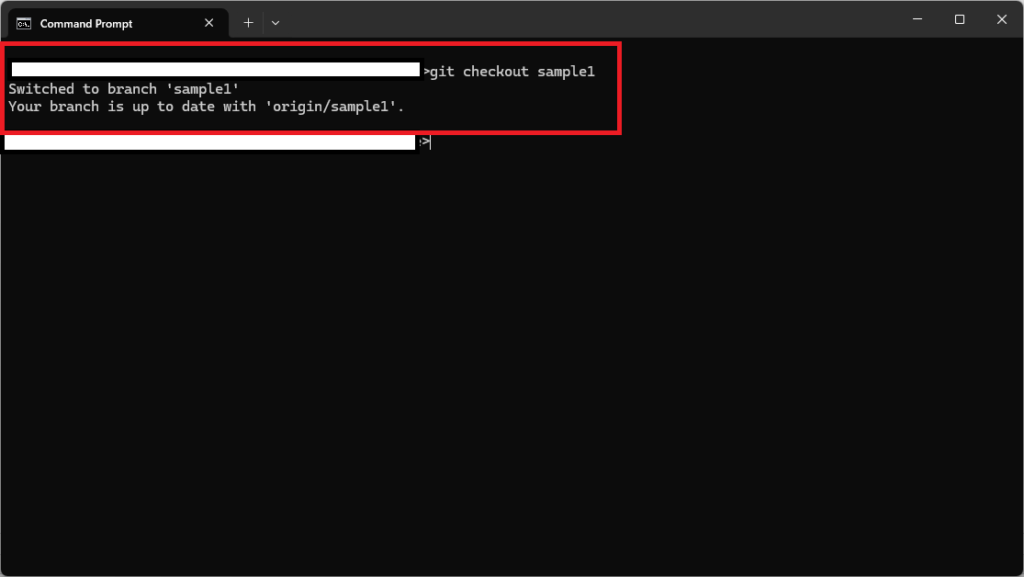Click the maximize window icon

coord(958,19)
